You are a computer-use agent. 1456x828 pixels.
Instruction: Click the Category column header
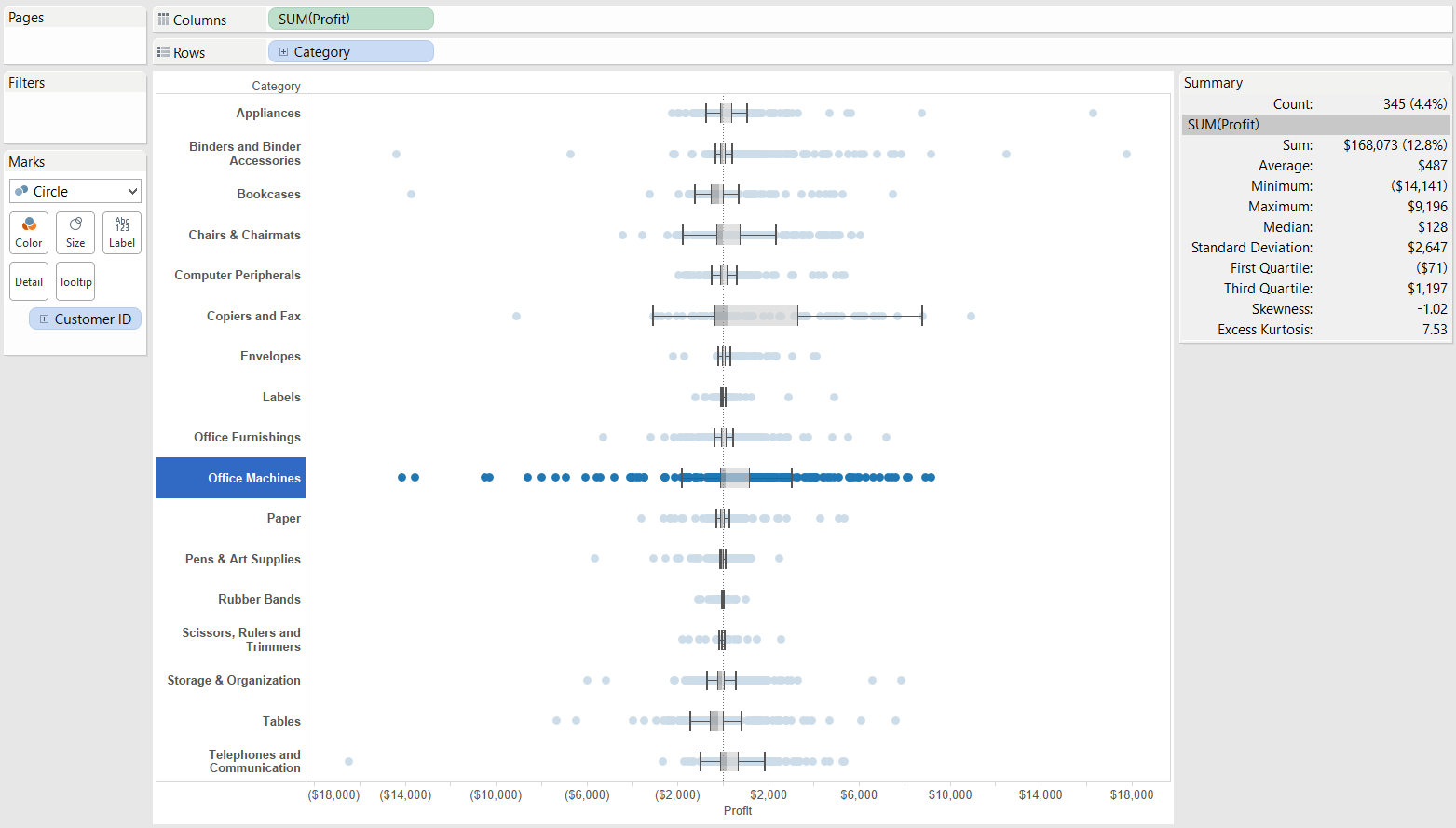[x=276, y=86]
